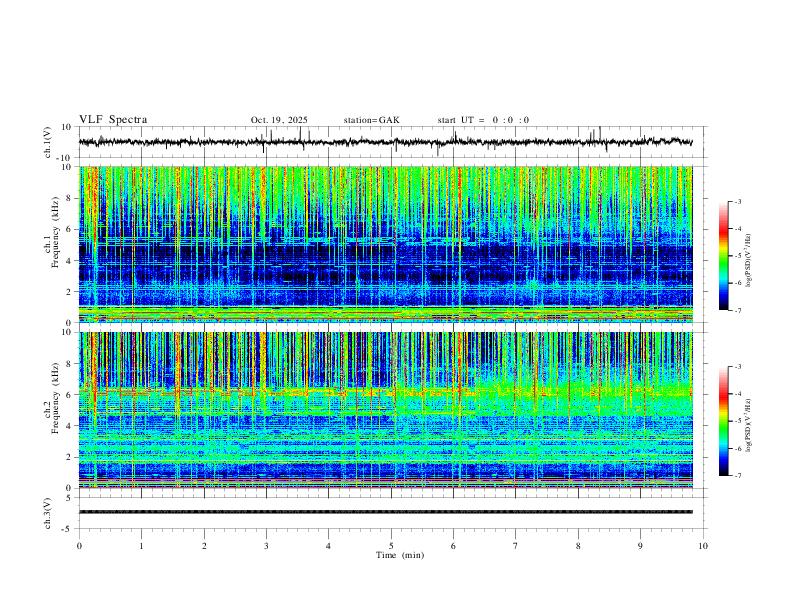Click the 'VLF Spectra' plot title

click(113, 120)
